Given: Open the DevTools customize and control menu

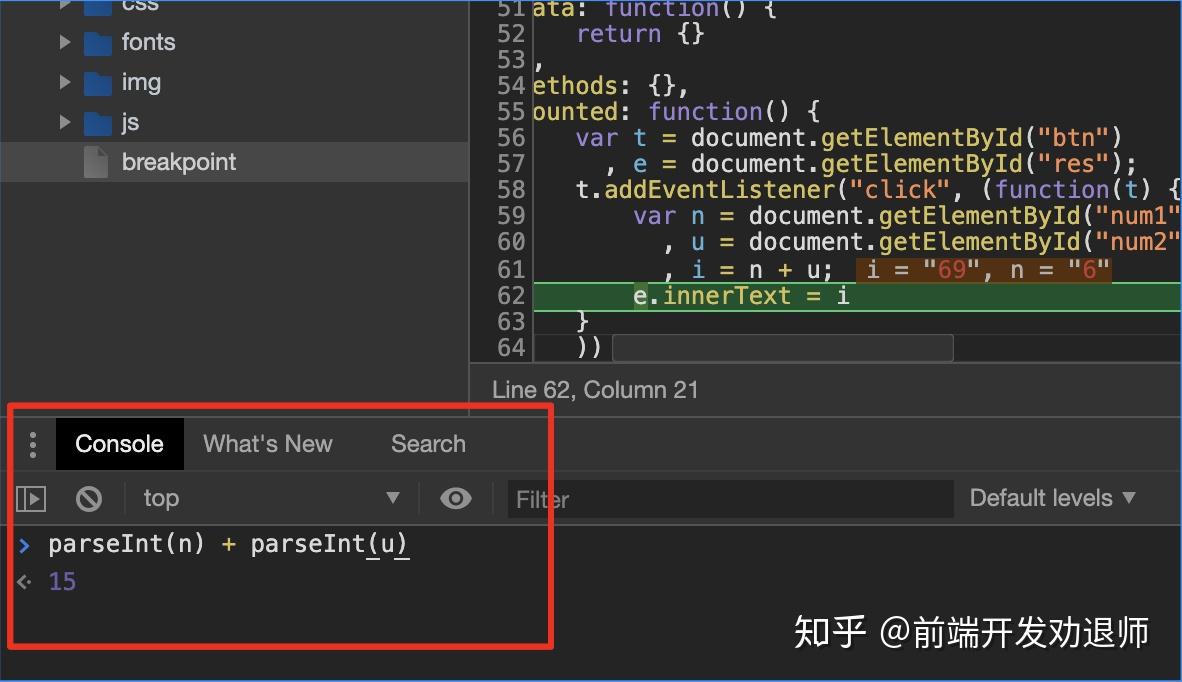Looking at the screenshot, I should 33,443.
